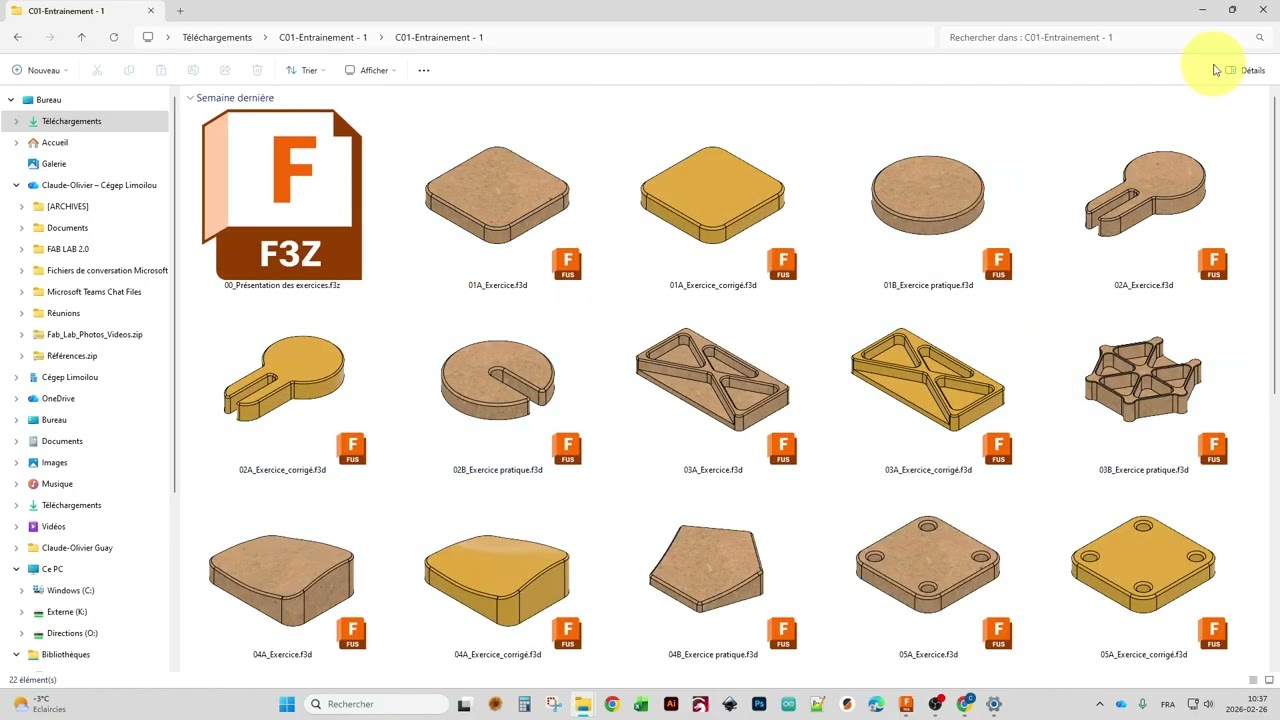This screenshot has width=1280, height=720.
Task: Open the [ARCHIVES] folder in sidebar
Action: [68, 206]
